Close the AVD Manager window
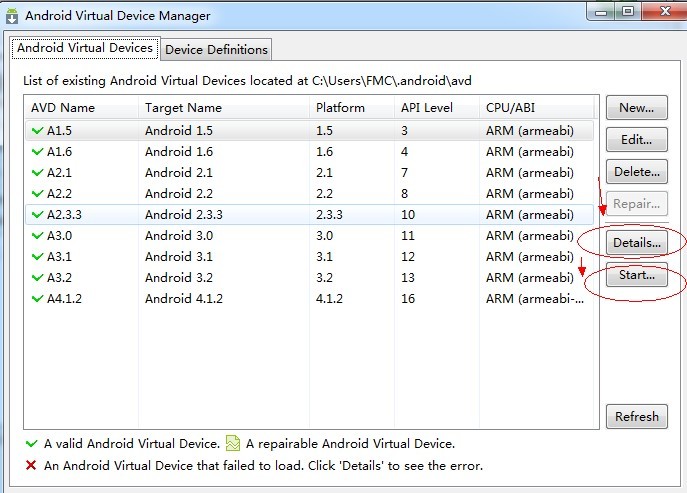687x493 pixels. [664, 11]
